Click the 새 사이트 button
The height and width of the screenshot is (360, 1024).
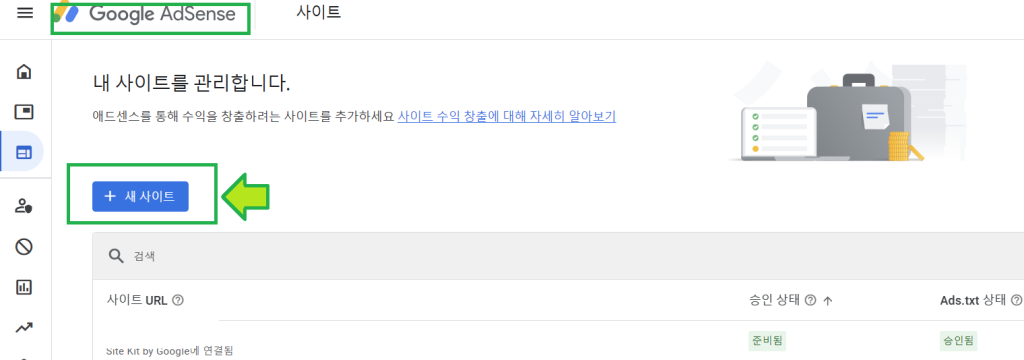140,197
